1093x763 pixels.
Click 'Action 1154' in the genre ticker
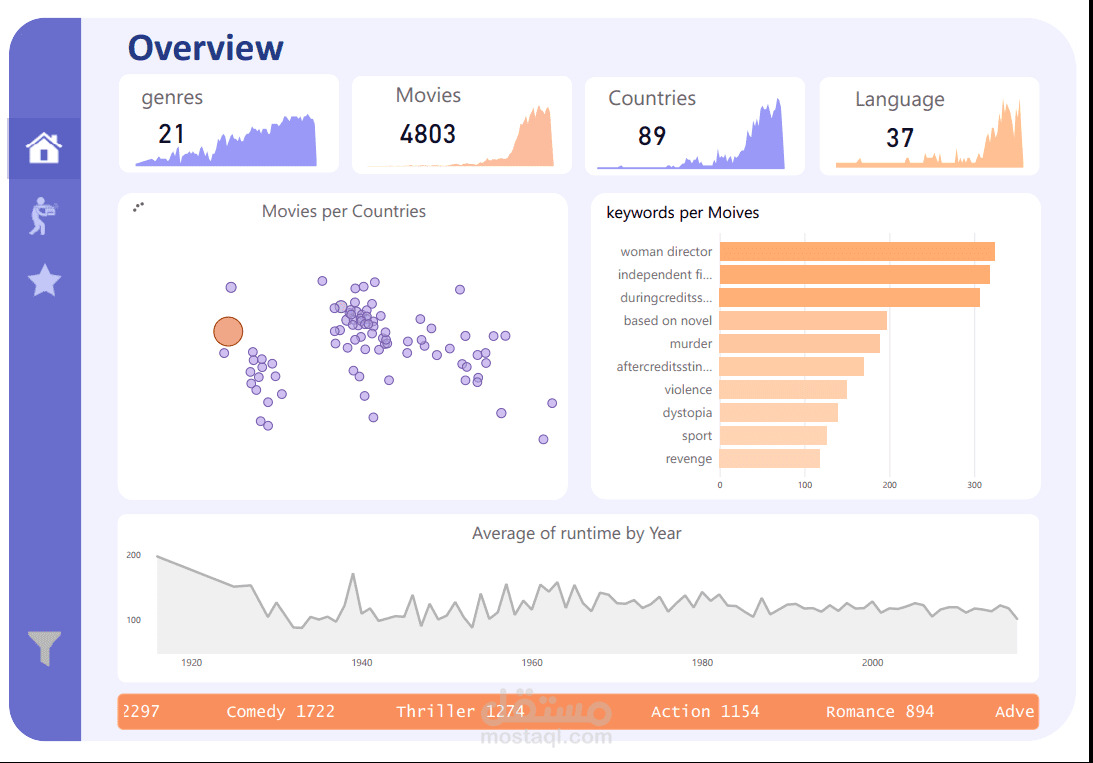[705, 711]
